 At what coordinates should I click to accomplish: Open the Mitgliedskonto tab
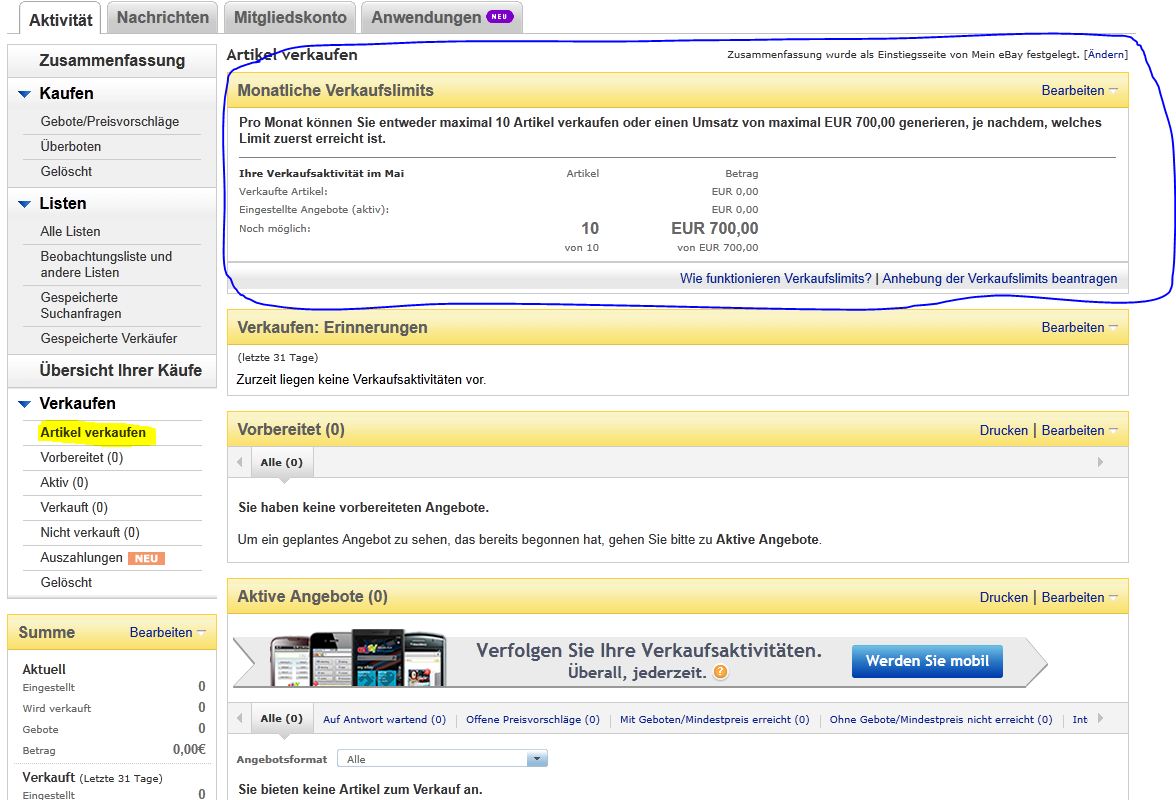(x=290, y=17)
